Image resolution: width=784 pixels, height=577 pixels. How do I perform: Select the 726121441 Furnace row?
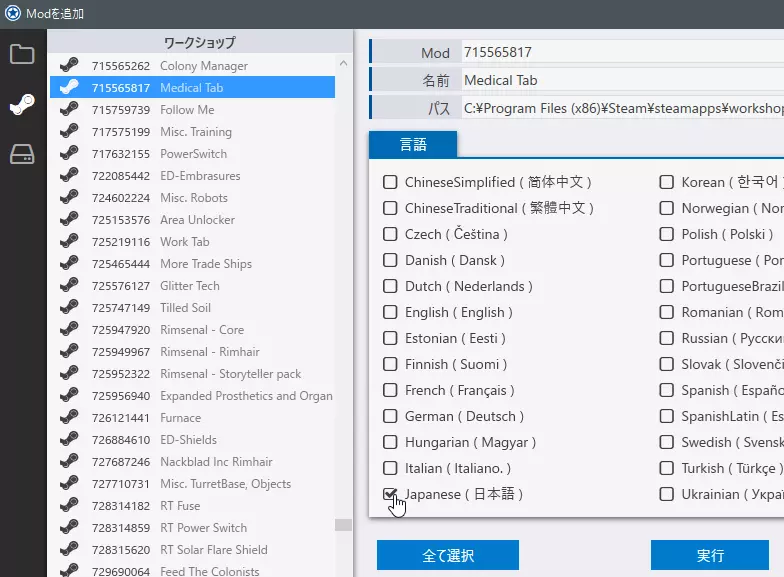[192, 418]
